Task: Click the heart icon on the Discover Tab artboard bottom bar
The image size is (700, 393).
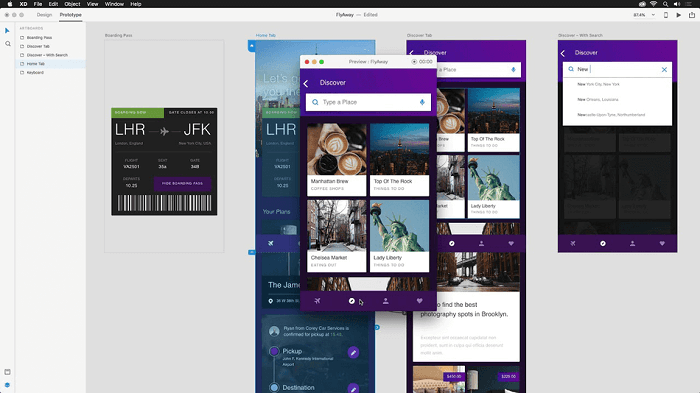Action: 511,243
